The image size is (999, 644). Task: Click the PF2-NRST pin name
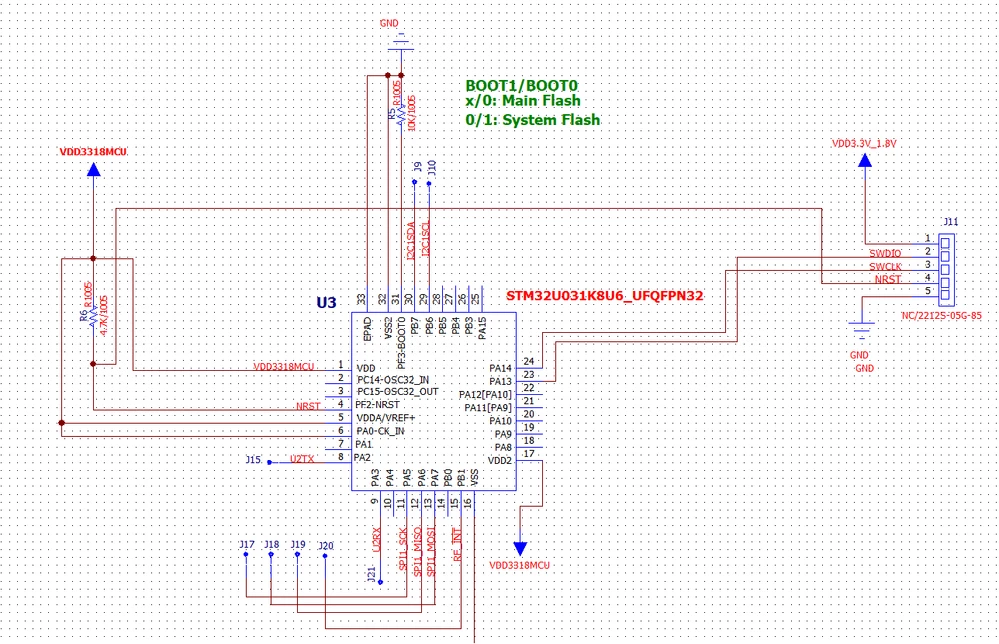pos(377,404)
